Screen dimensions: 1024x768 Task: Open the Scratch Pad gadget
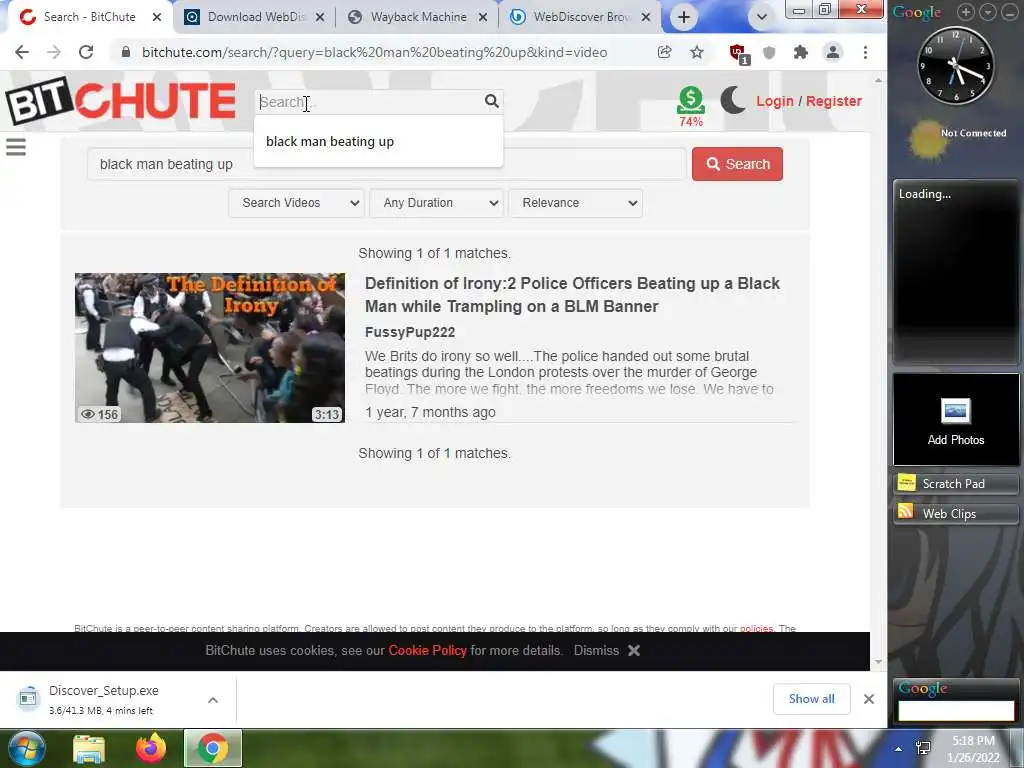click(x=956, y=484)
